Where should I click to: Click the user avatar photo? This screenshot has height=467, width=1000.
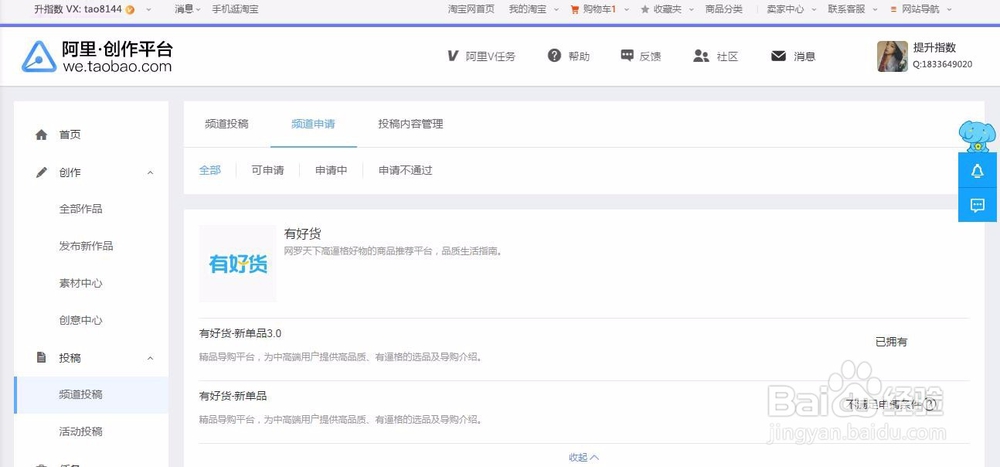[892, 56]
